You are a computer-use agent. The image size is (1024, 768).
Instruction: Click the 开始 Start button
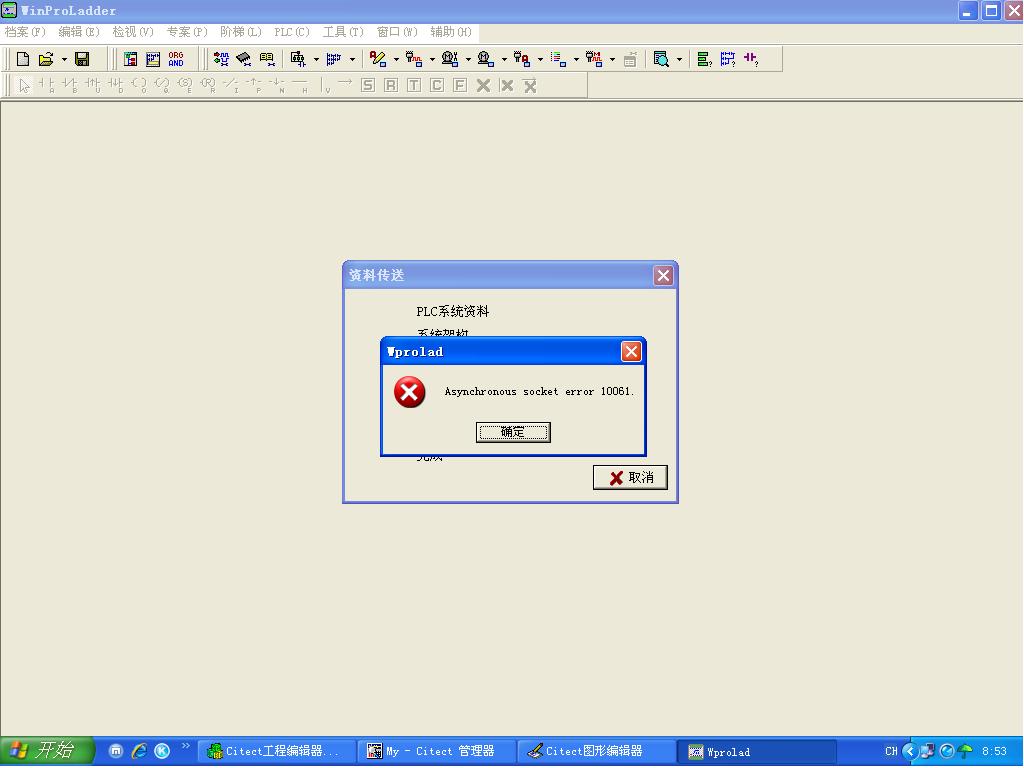(x=46, y=750)
